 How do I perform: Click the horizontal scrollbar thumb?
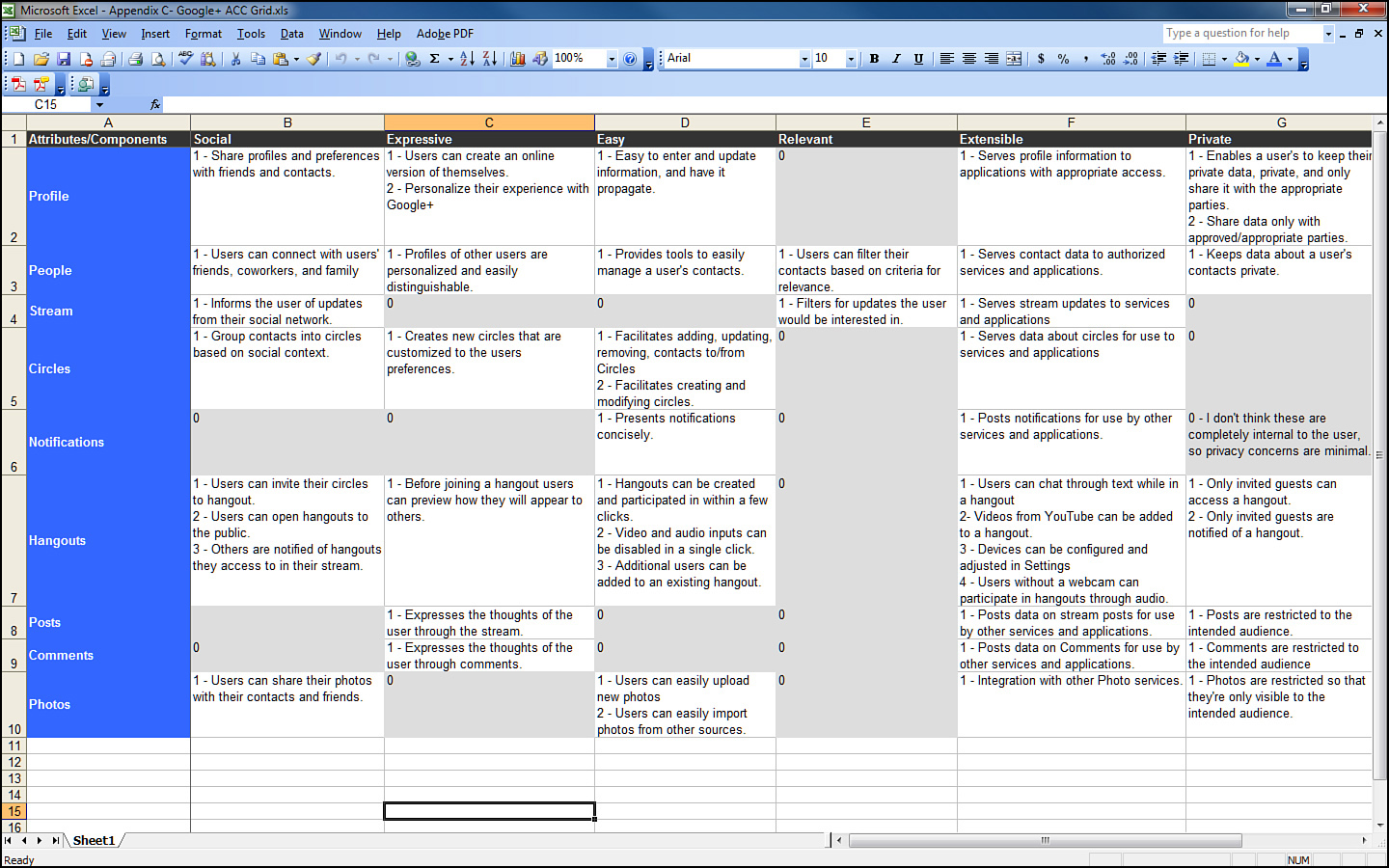point(1046,841)
